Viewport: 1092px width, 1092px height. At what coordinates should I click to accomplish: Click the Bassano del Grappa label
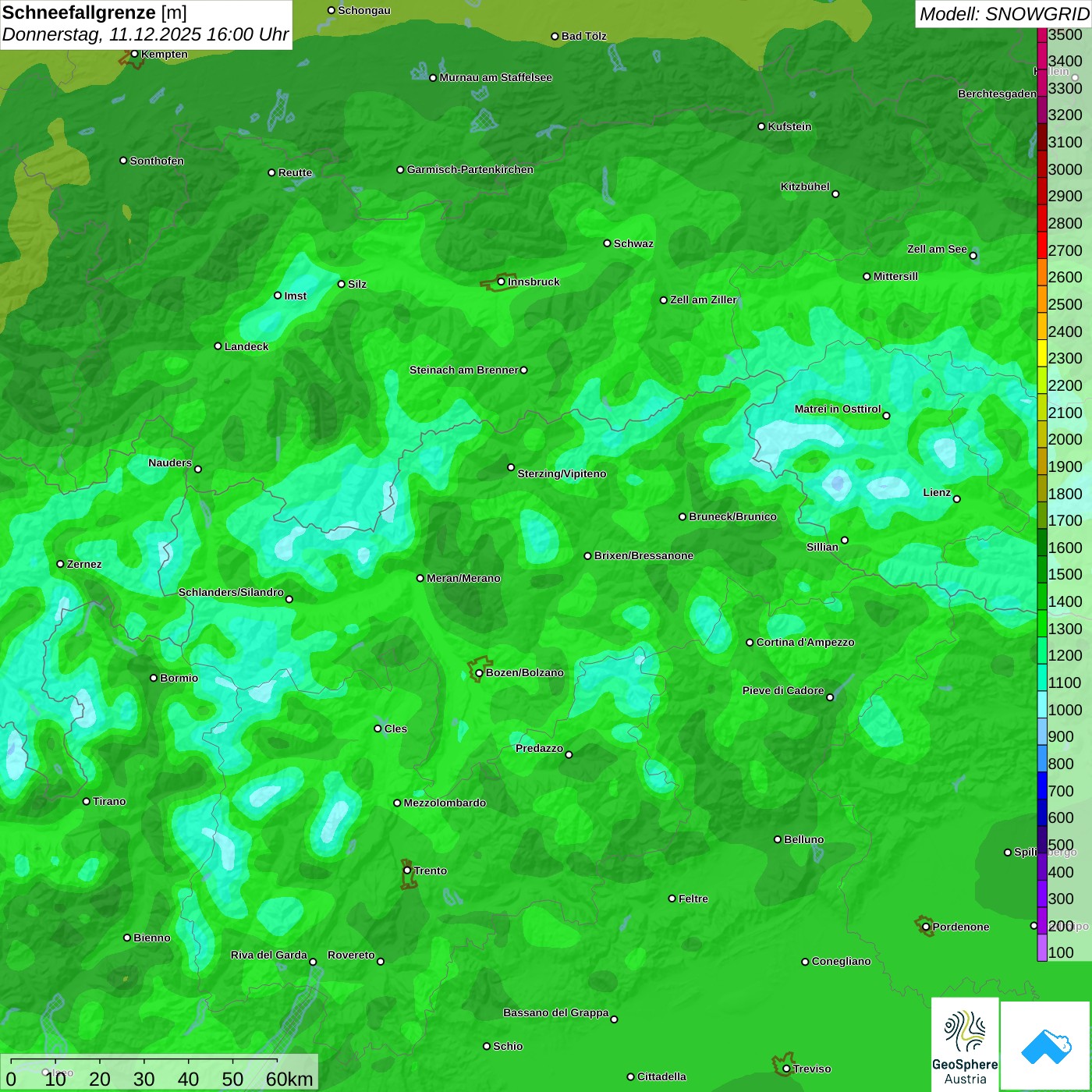pos(556,1012)
